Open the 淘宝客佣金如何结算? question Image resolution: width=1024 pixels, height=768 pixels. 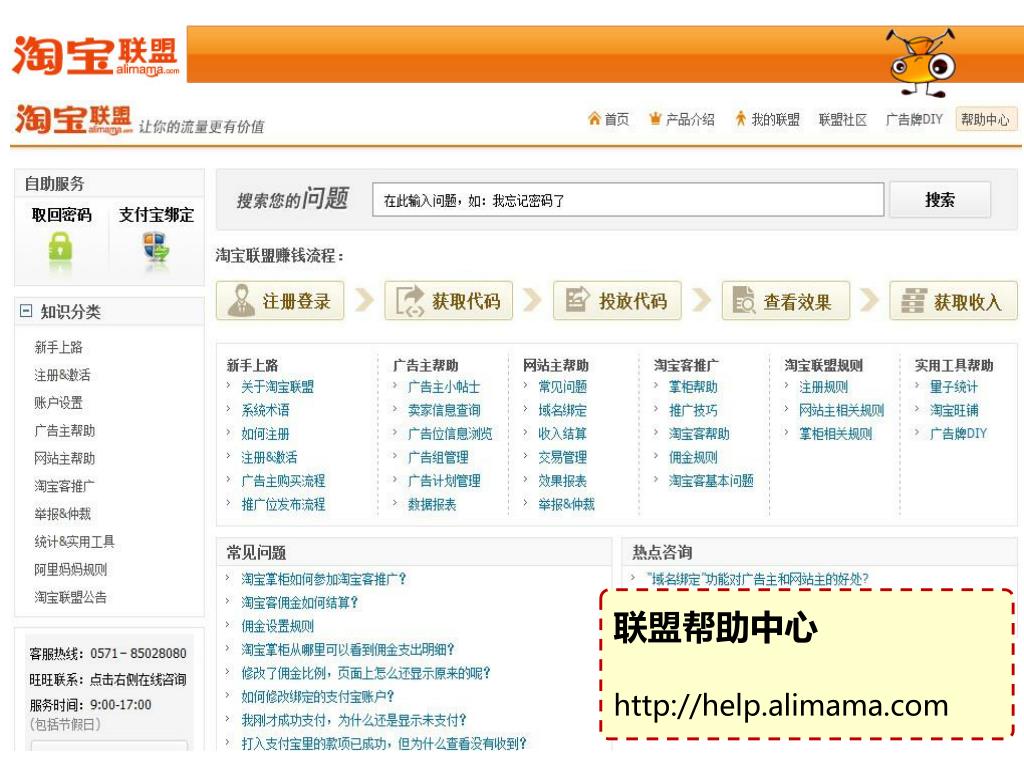(x=300, y=602)
